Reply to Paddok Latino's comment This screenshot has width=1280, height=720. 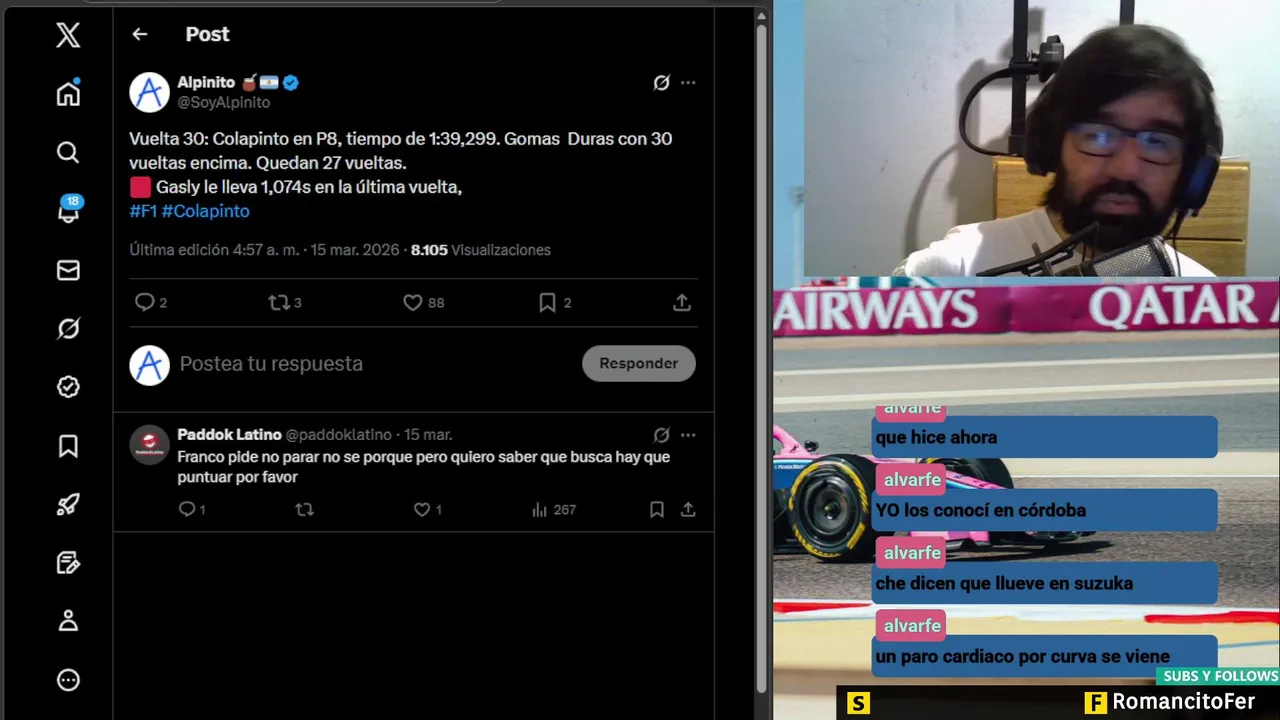(x=191, y=510)
